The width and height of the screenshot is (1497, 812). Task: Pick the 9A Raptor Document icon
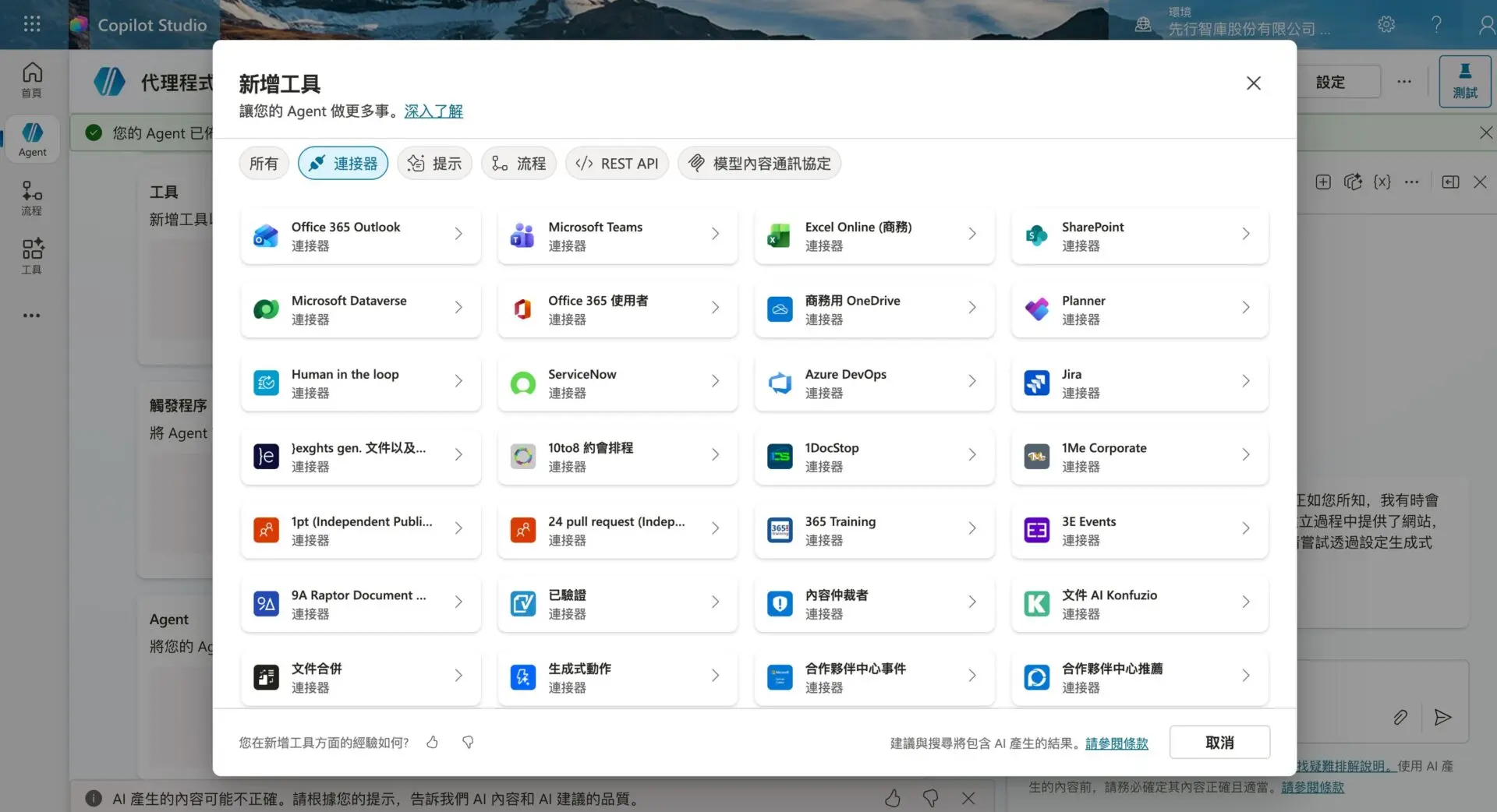[266, 603]
